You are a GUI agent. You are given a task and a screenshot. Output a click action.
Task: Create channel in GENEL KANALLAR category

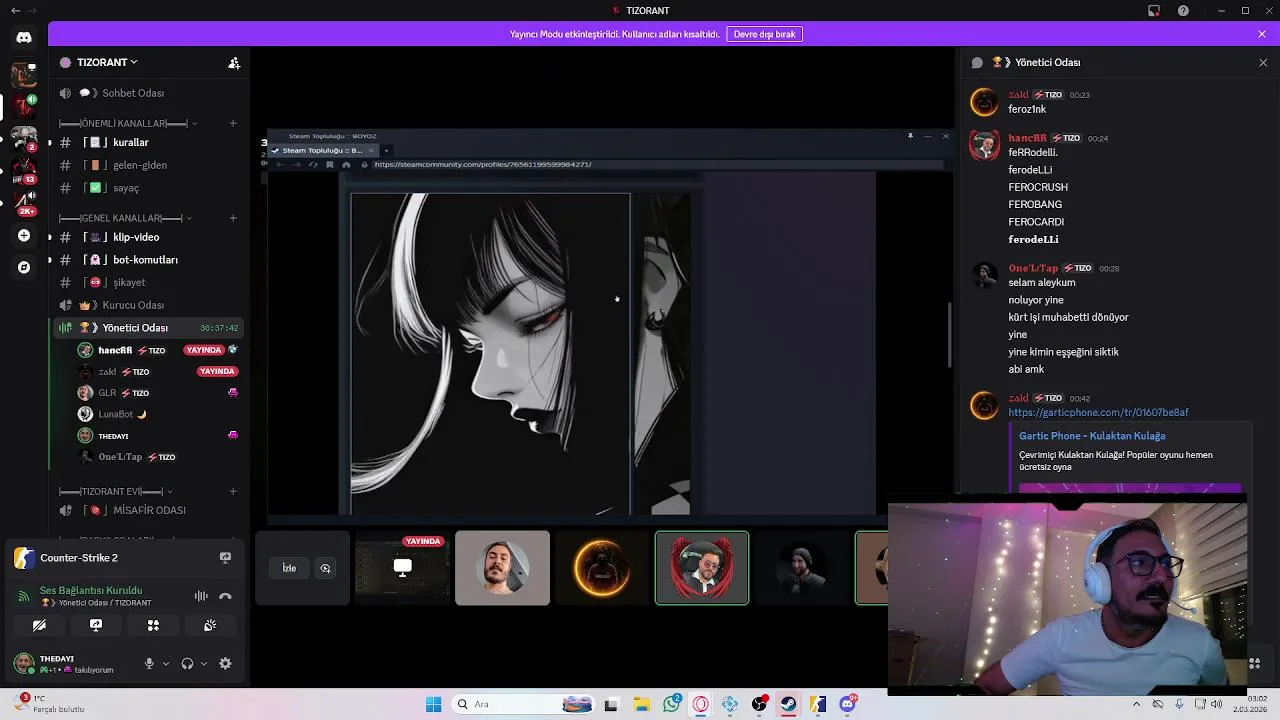[233, 218]
